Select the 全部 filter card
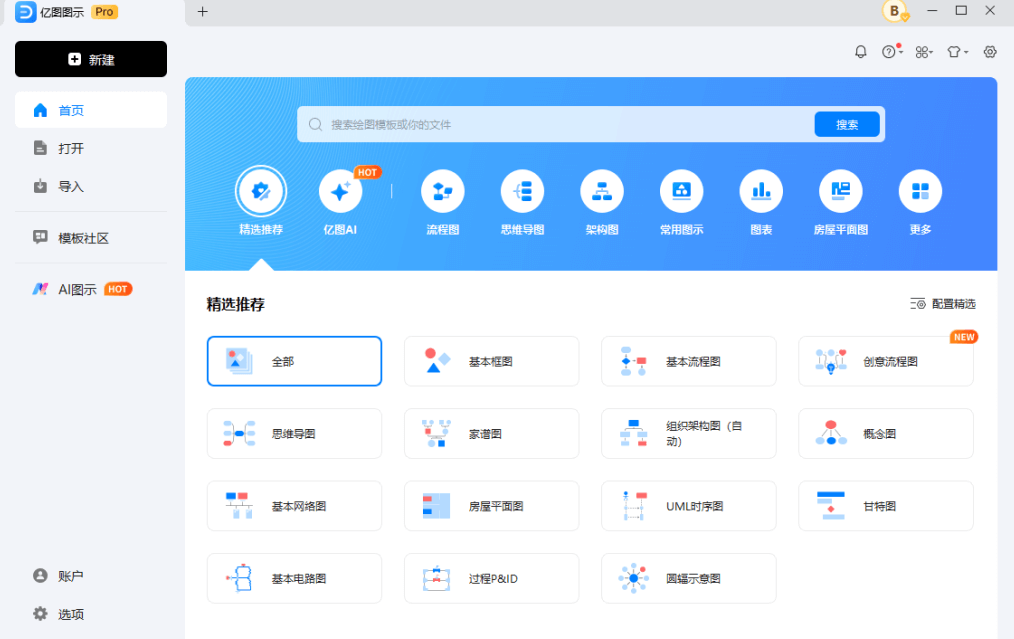Screen dimensions: 1014x639 (x=294, y=361)
